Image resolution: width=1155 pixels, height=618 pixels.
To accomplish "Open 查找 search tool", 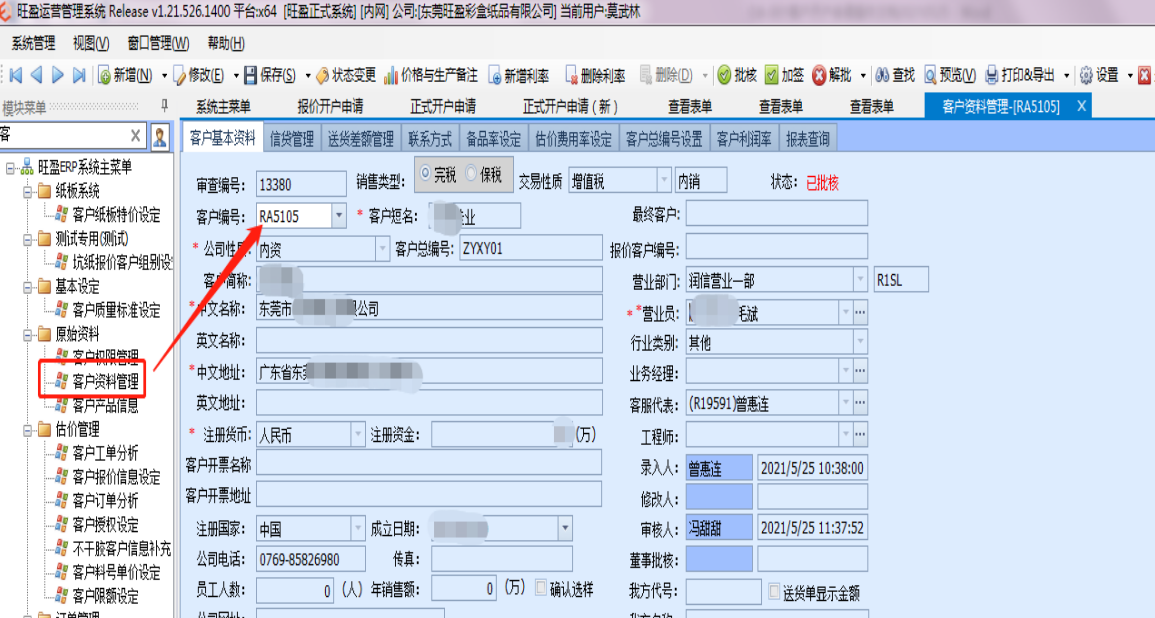I will coord(895,75).
